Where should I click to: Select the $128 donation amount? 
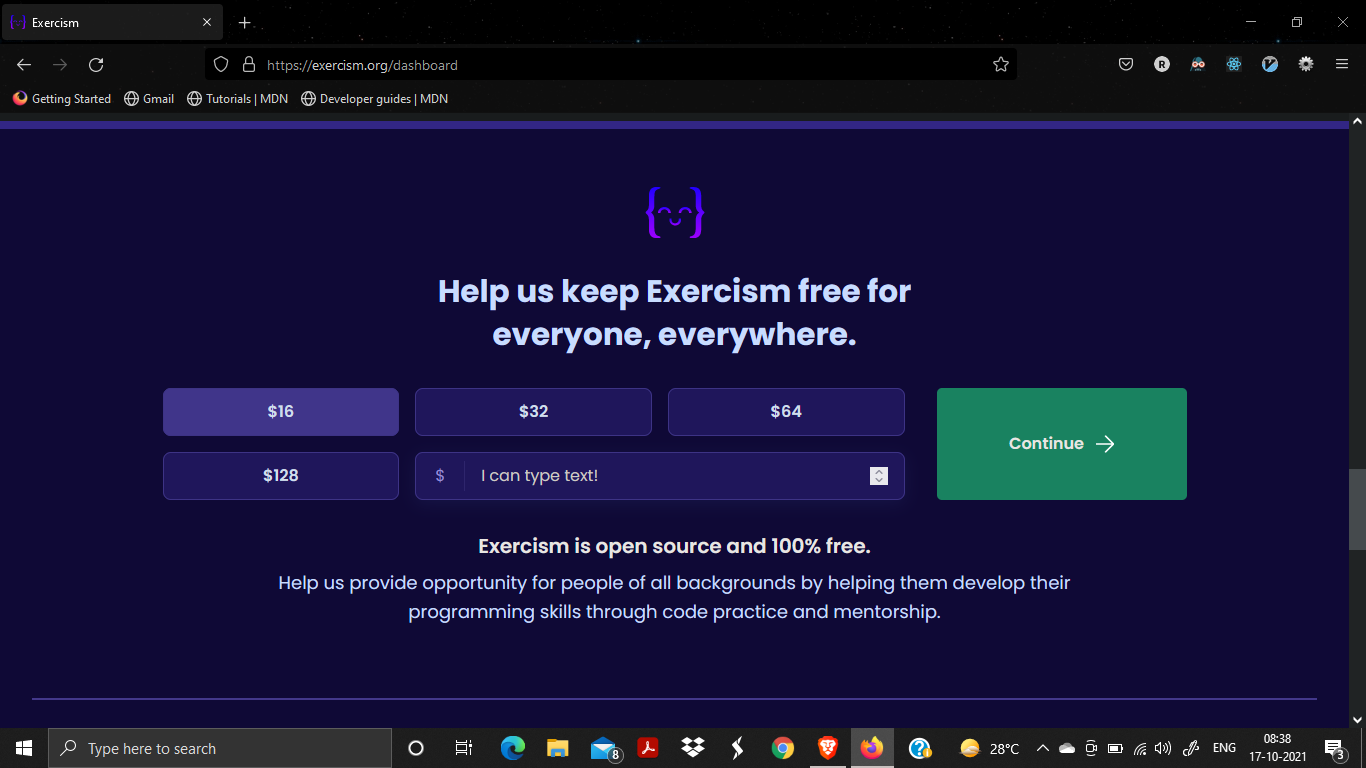tap(281, 475)
